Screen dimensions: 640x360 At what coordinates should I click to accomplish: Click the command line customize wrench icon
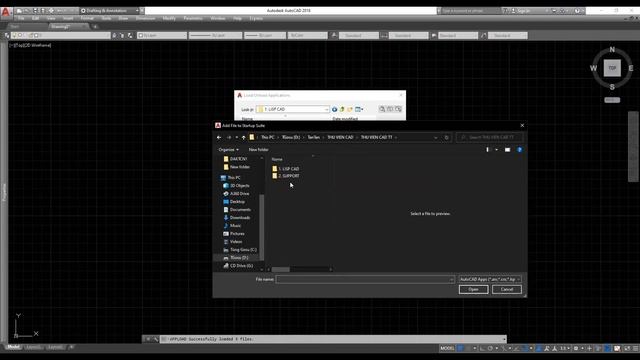click(x=156, y=339)
